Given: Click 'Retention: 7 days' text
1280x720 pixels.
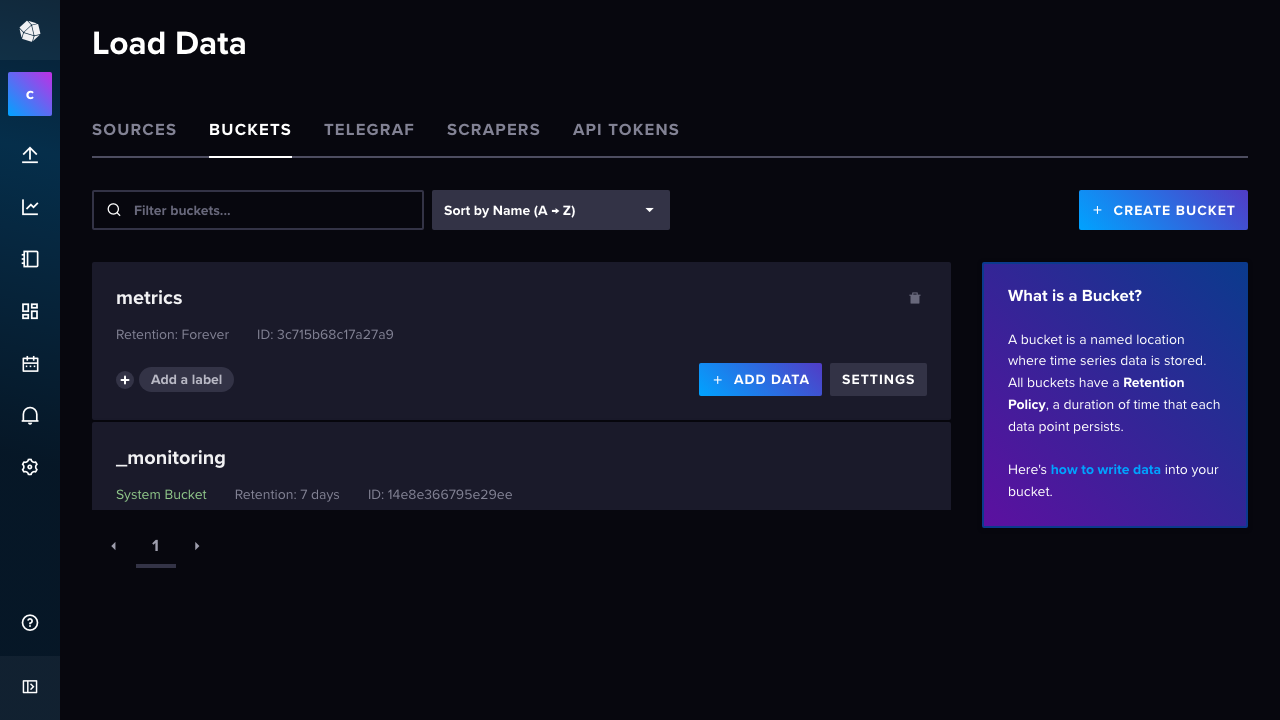Looking at the screenshot, I should pos(287,495).
